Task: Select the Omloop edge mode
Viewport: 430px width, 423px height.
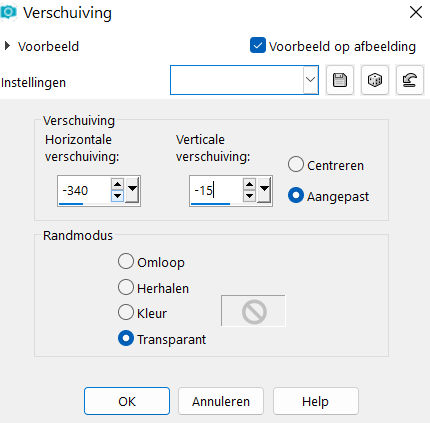Action: click(x=126, y=261)
